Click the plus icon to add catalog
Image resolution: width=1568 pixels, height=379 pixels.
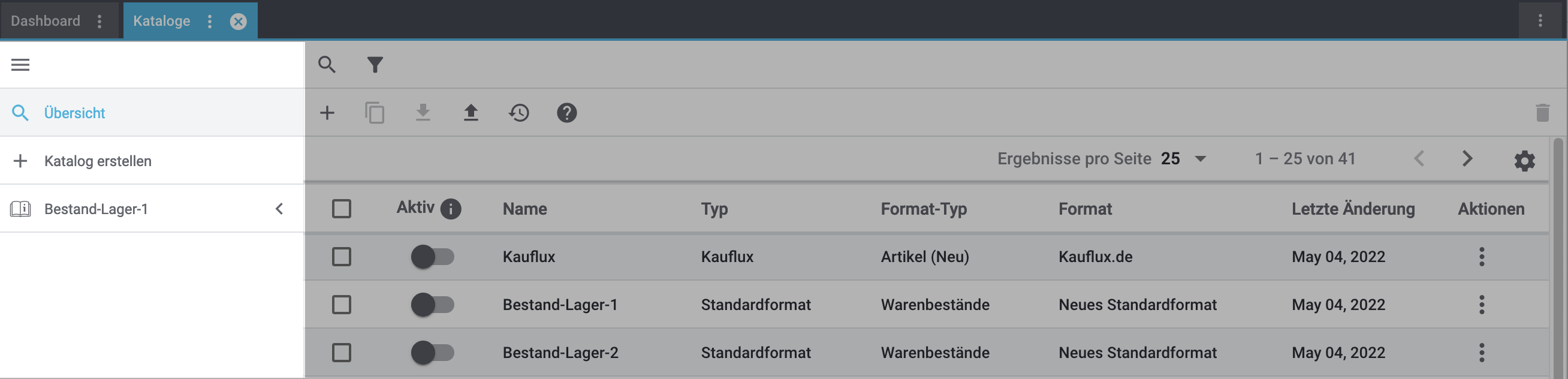click(327, 113)
